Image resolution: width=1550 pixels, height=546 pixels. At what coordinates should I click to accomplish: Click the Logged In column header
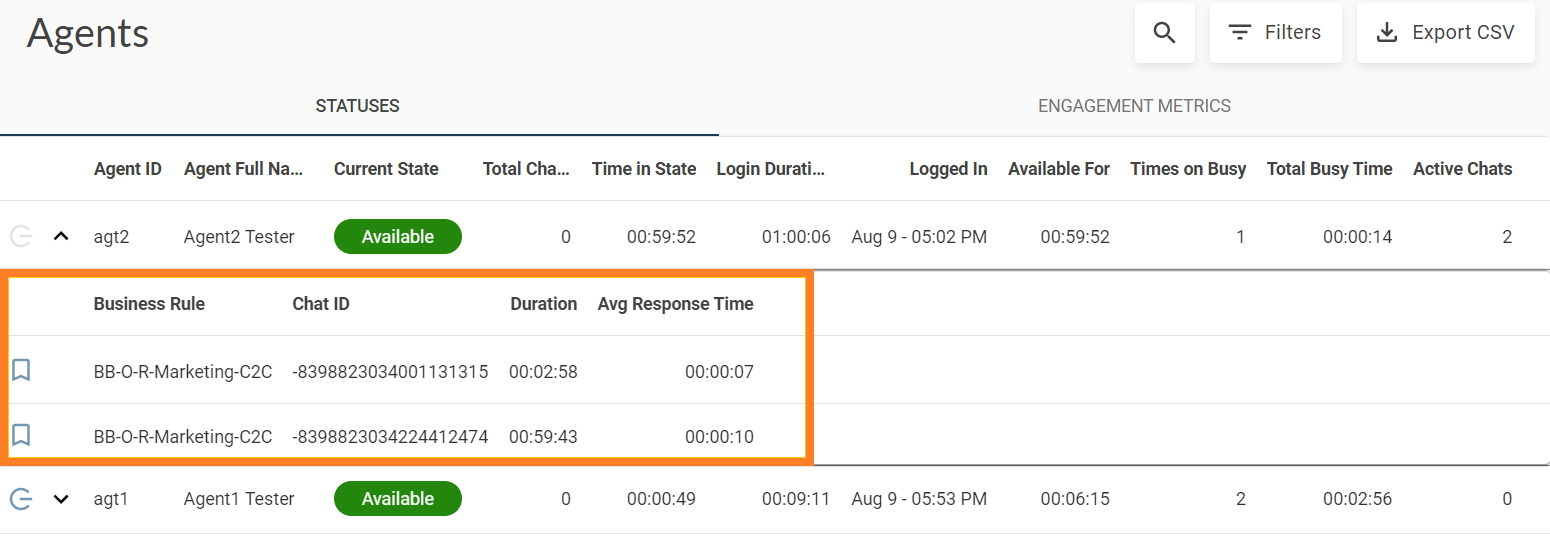948,169
